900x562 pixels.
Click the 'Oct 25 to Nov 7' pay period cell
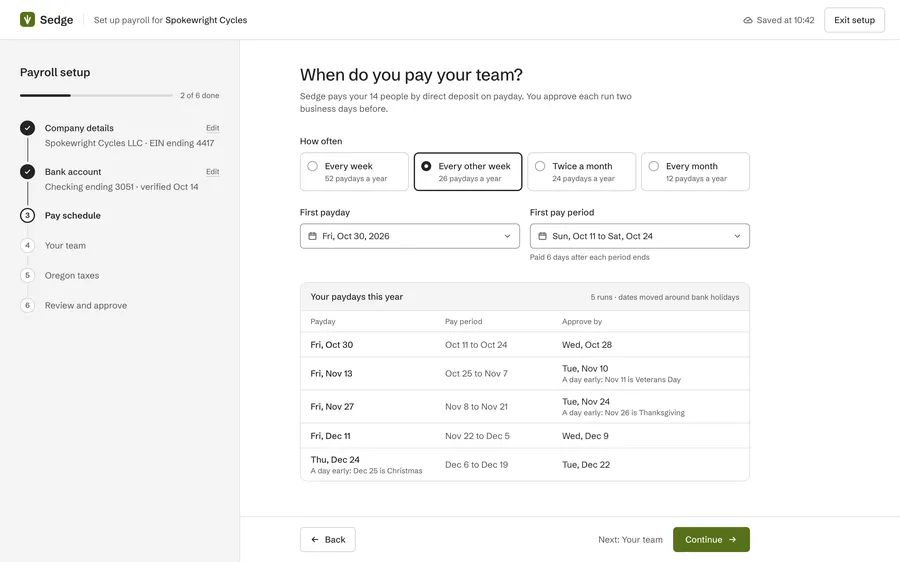476,373
